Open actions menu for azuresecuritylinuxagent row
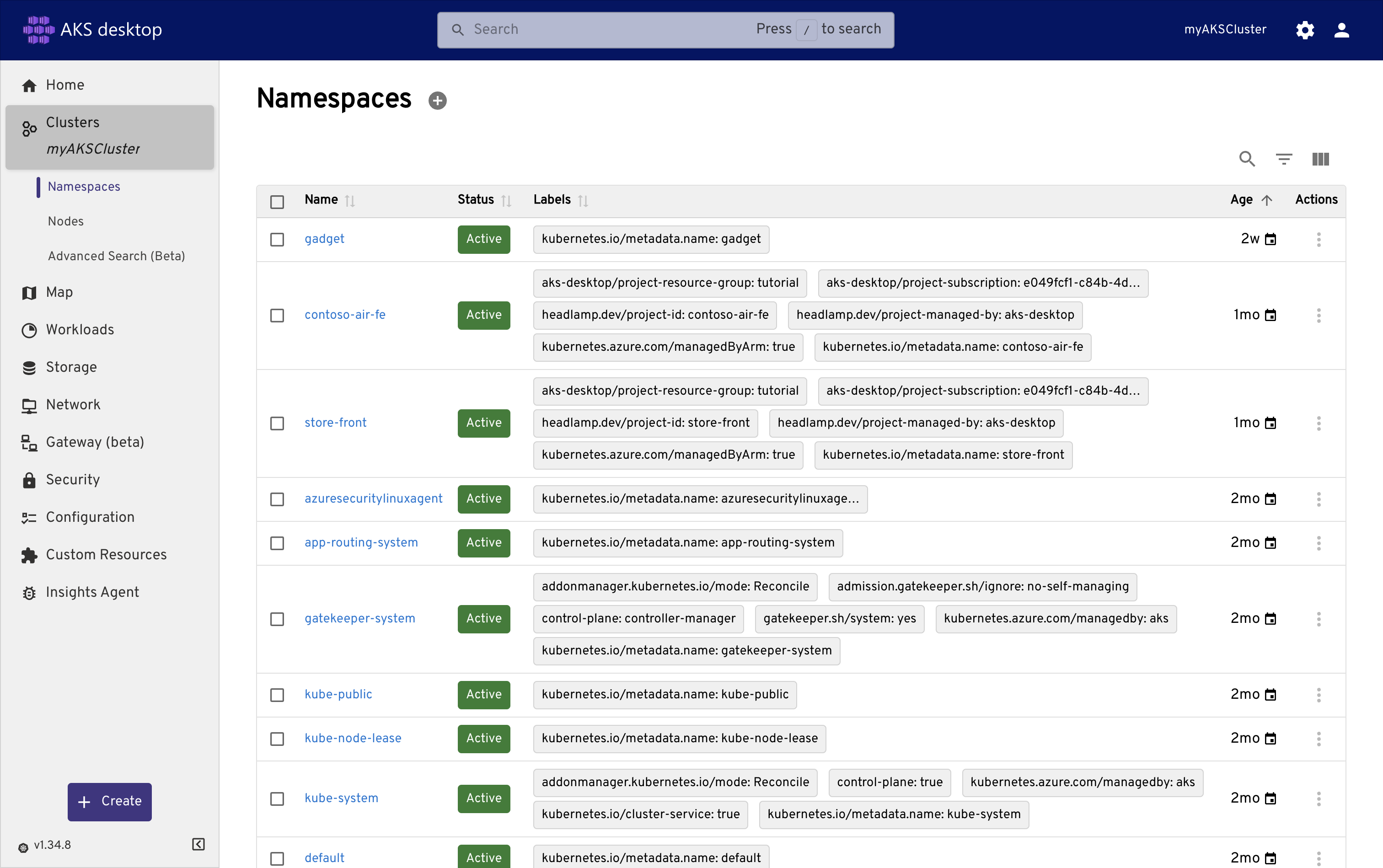 1318,499
